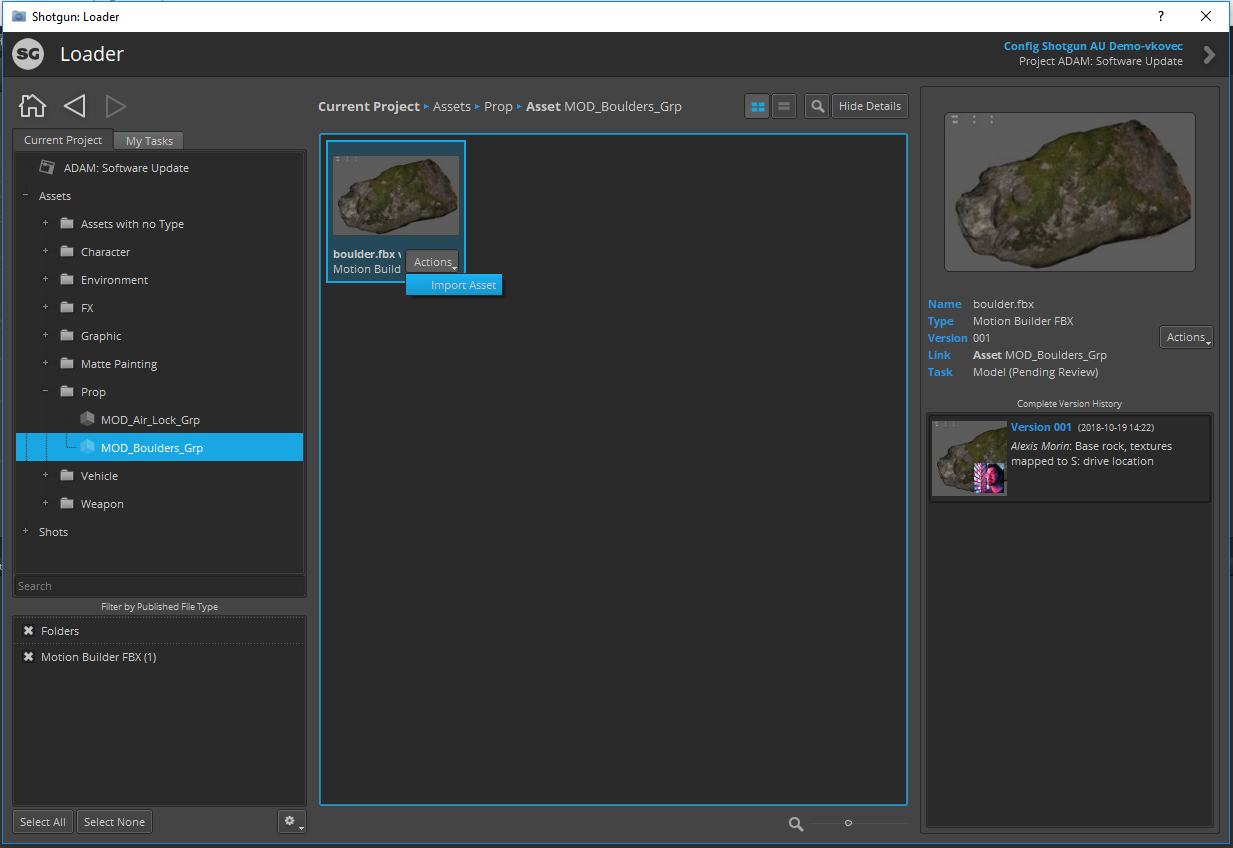This screenshot has width=1233, height=848.
Task: Toggle the Folders filter checkbox
Action: pyautogui.click(x=27, y=630)
